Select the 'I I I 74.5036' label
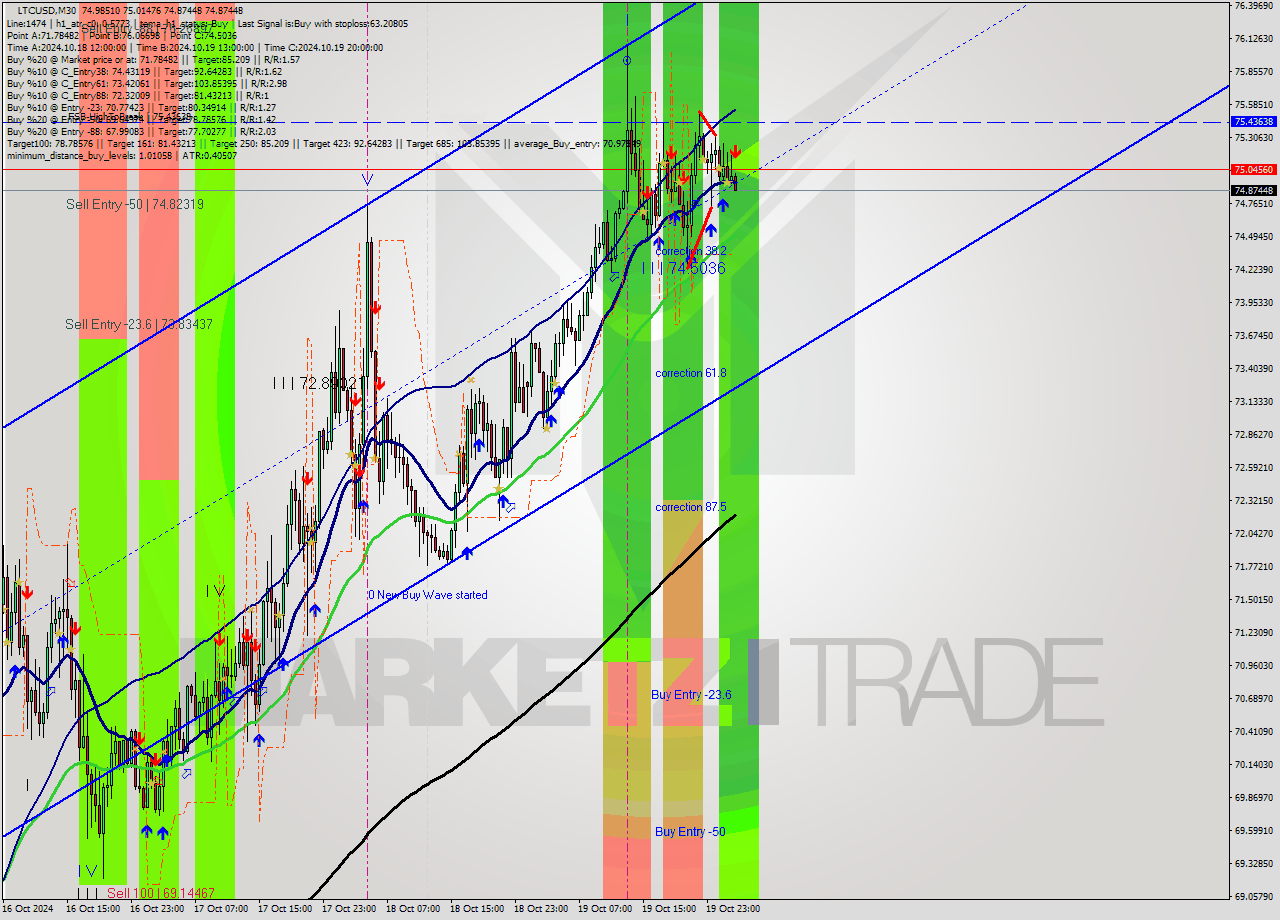Viewport: 1280px width, 920px height. click(684, 268)
